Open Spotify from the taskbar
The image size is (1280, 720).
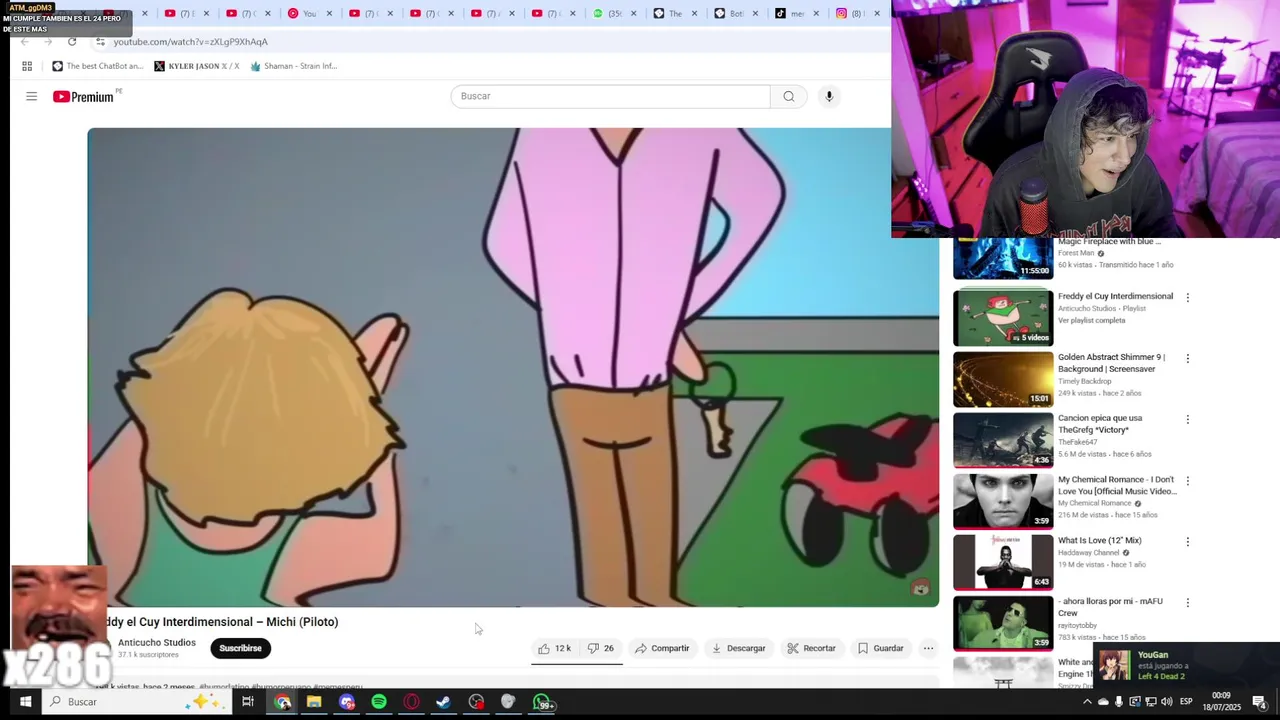pos(379,702)
